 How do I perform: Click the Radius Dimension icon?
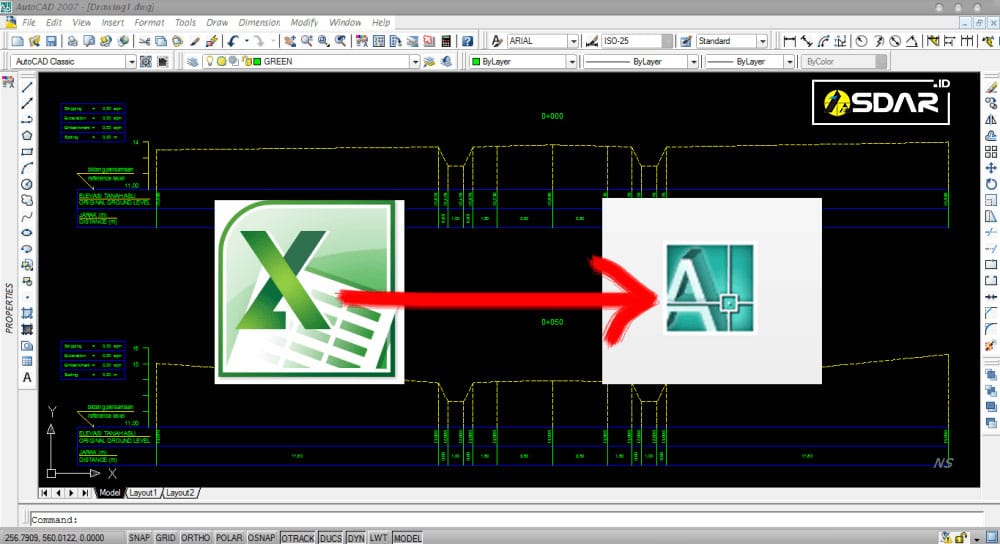[x=862, y=41]
